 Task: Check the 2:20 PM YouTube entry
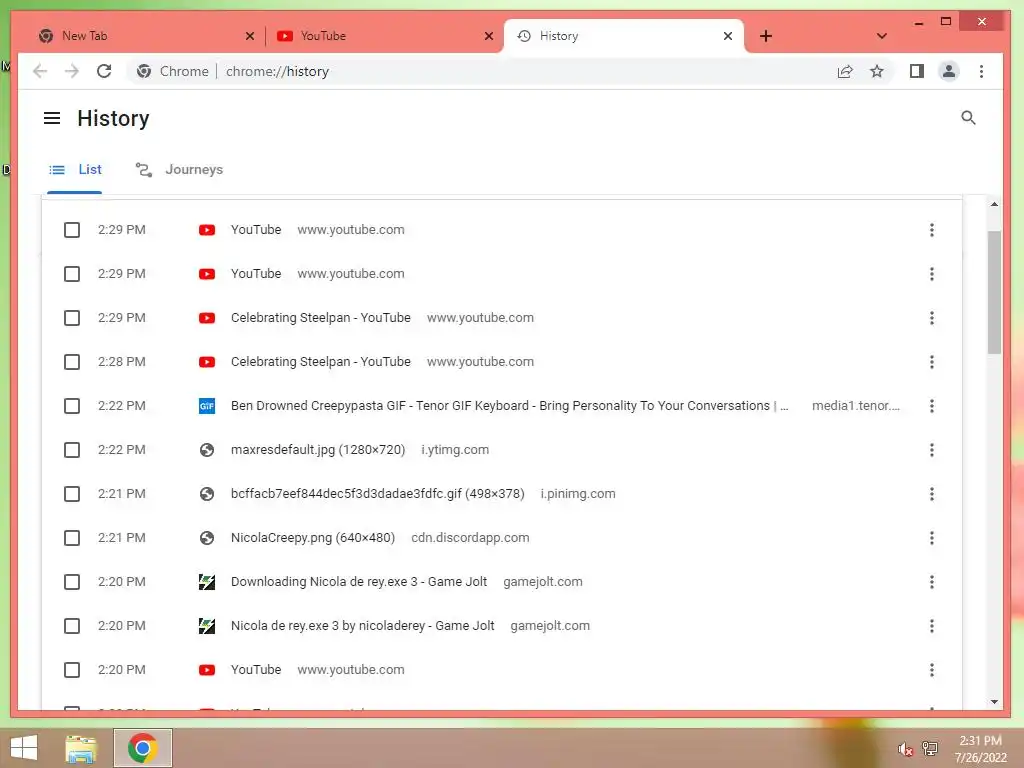(x=72, y=670)
